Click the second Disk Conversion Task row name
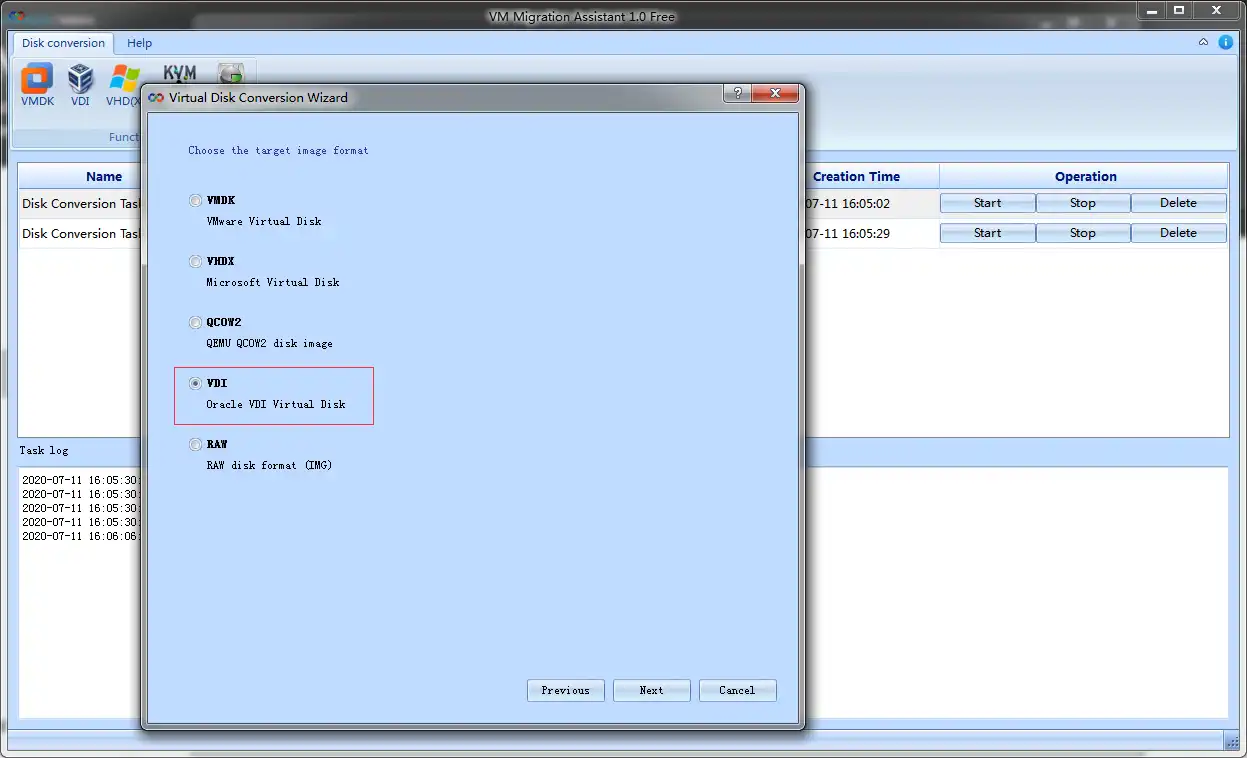Screen dimensions: 1247x758 82,233
